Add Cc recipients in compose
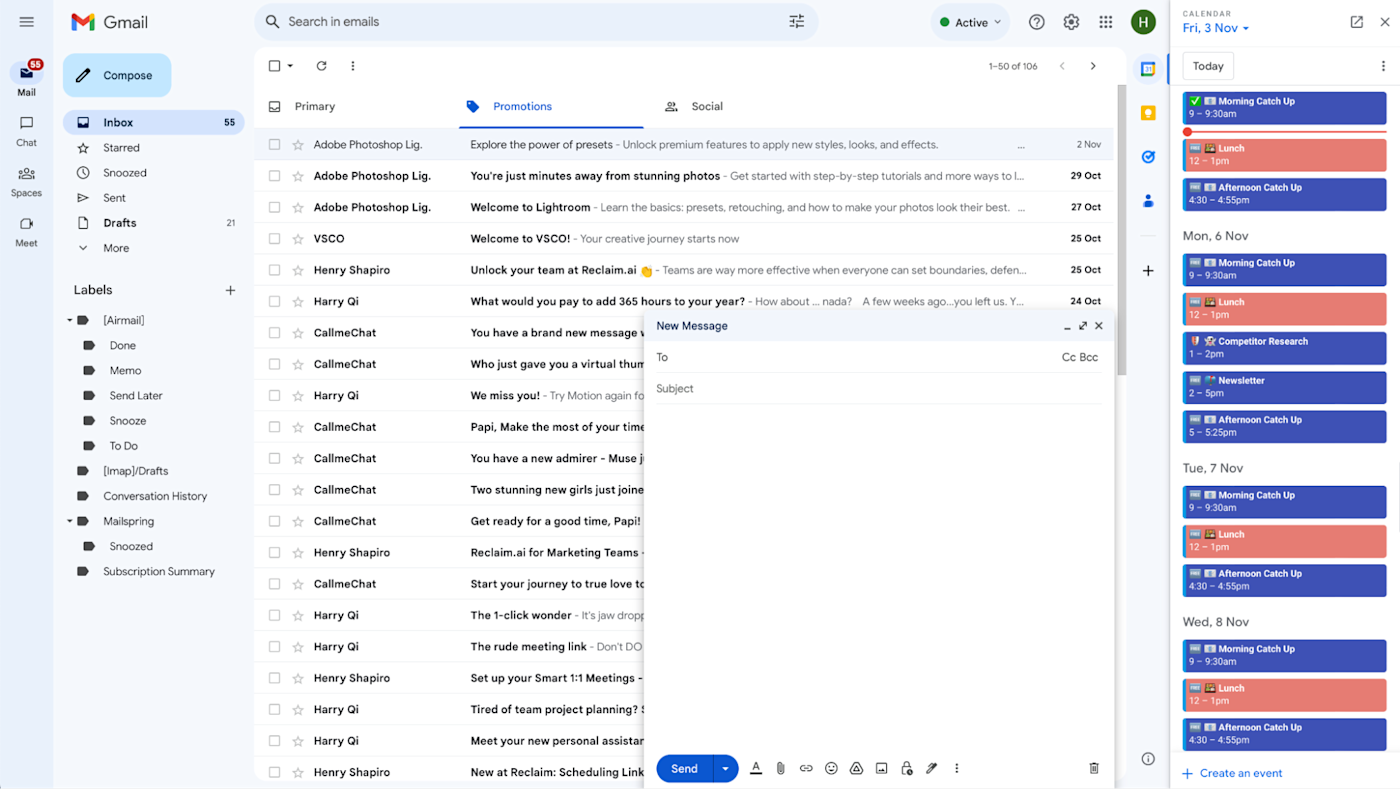This screenshot has height=789, width=1400. [x=1068, y=357]
